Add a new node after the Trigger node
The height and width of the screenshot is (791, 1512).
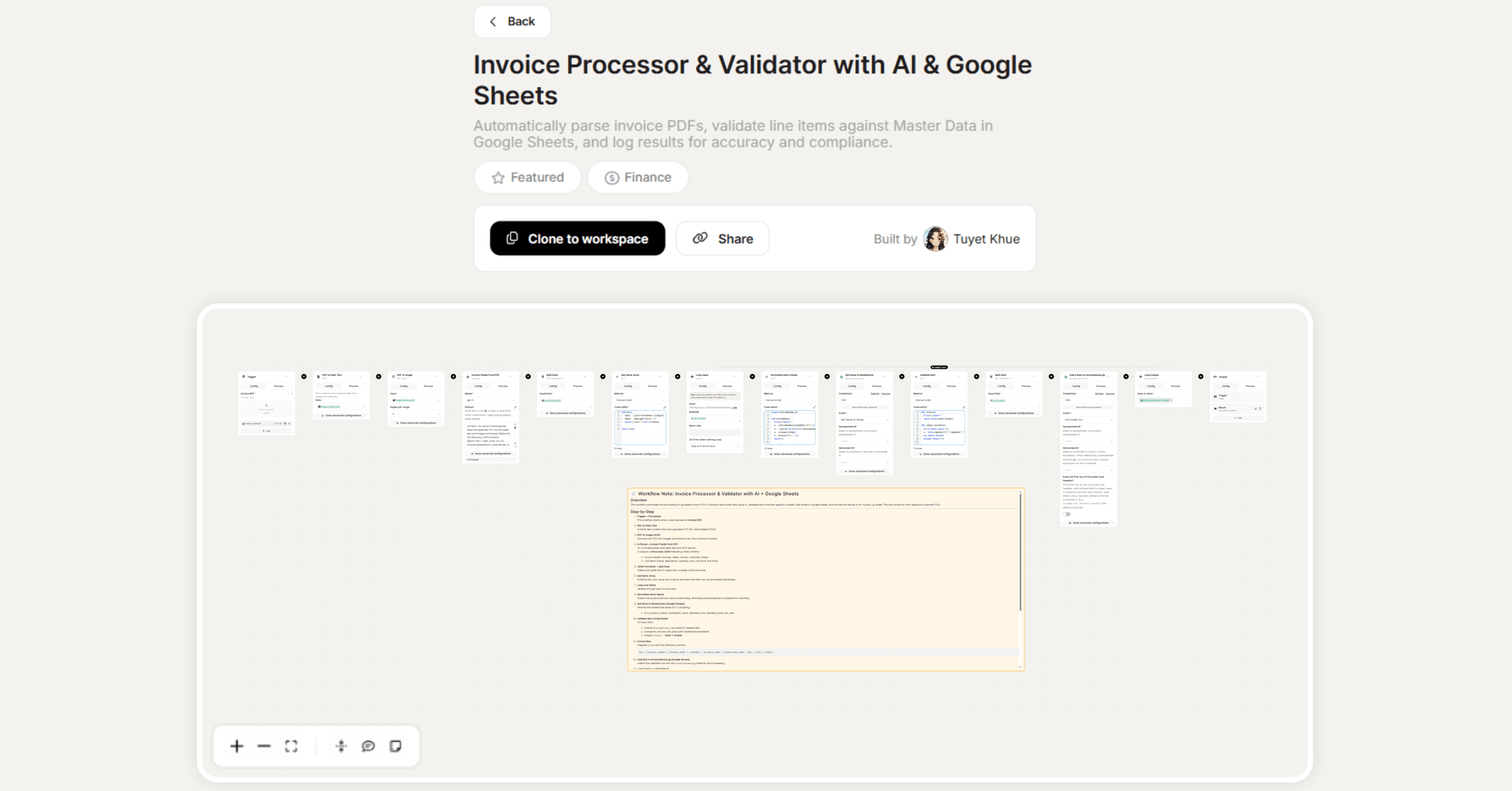coord(304,377)
